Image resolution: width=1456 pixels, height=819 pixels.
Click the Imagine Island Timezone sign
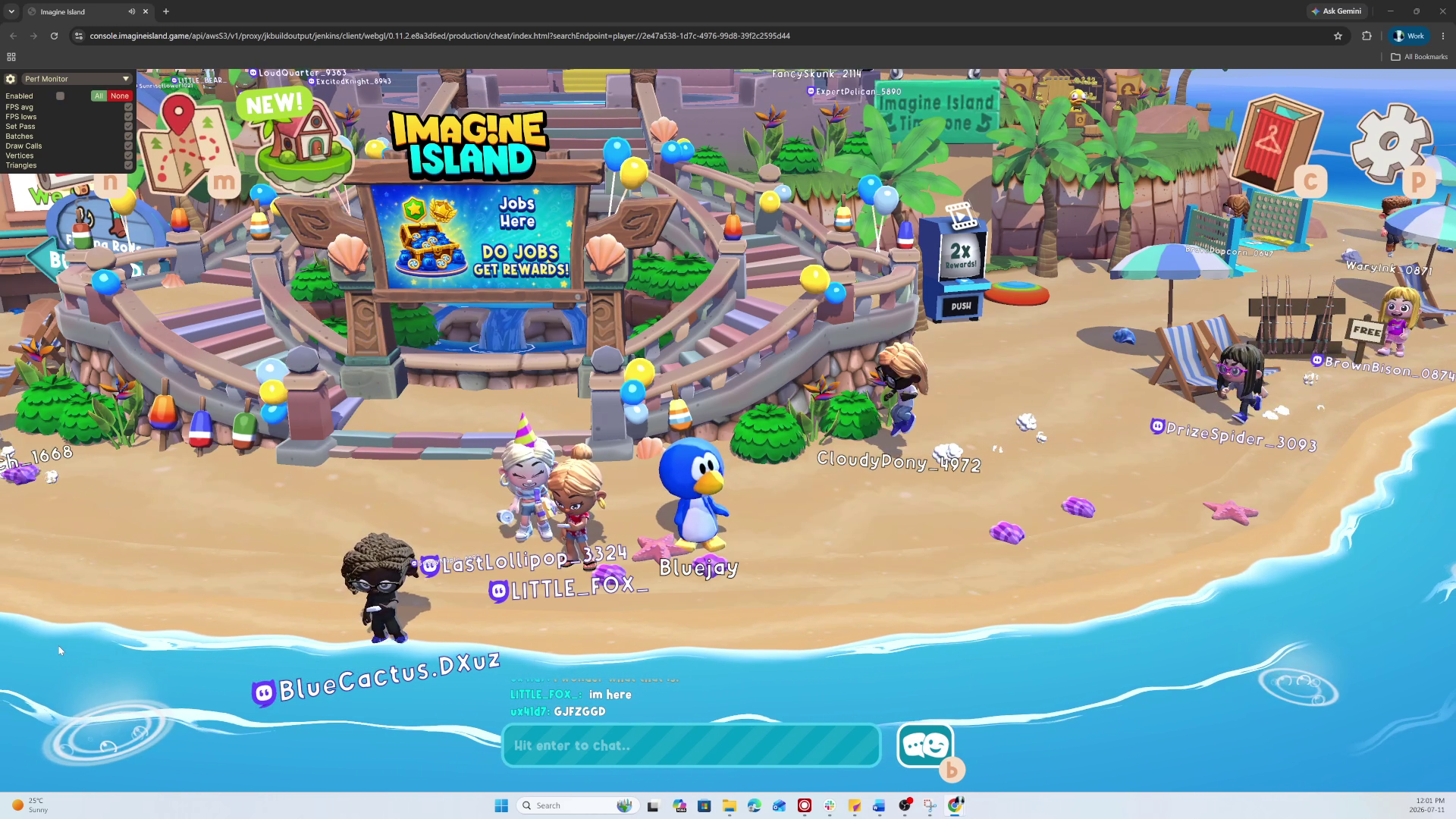pyautogui.click(x=937, y=112)
